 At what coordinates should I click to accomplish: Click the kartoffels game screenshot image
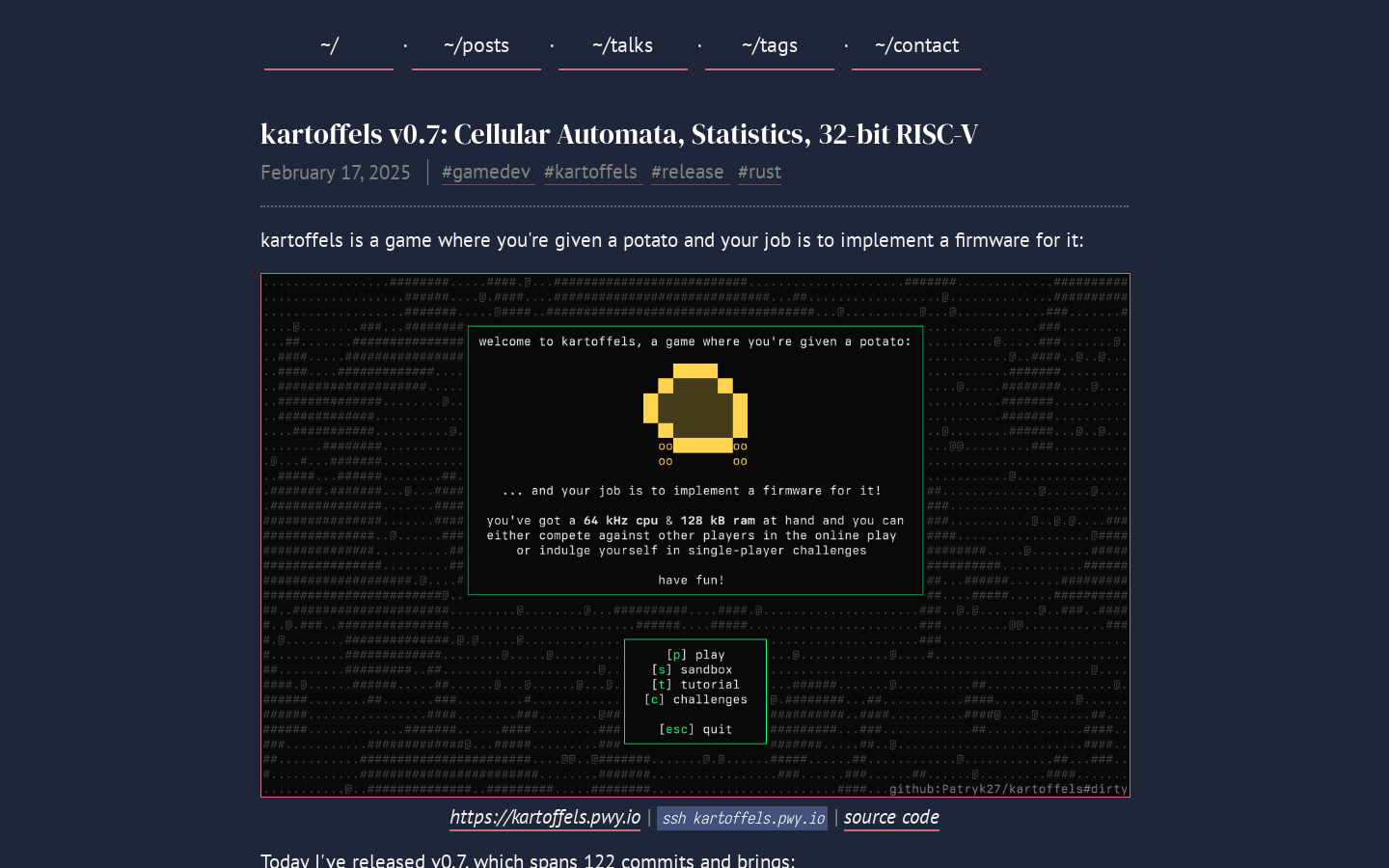(x=695, y=535)
